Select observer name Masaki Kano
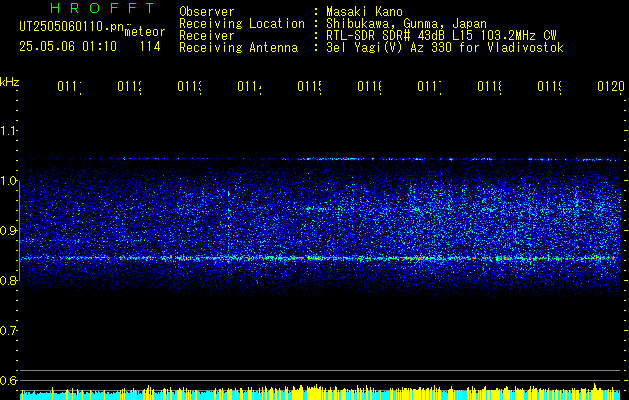The width and height of the screenshot is (629, 400). 364,11
